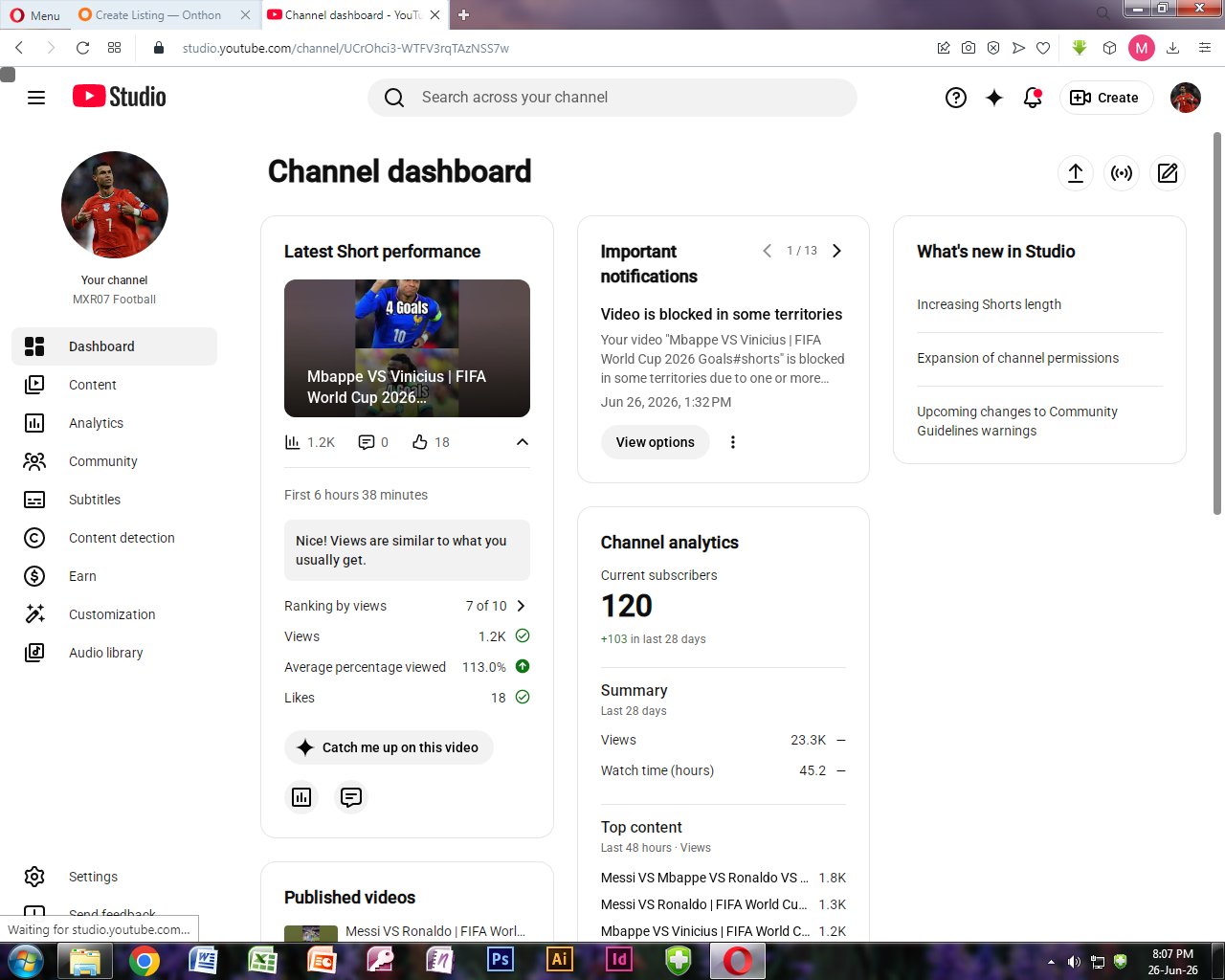Open the notifications bell

tap(1033, 98)
